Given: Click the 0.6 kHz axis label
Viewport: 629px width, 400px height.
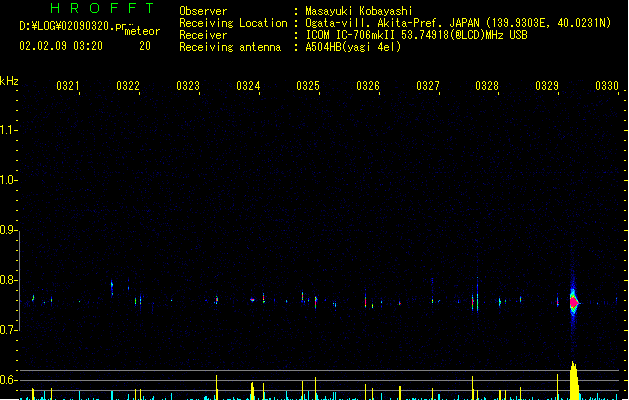Looking at the screenshot, I should pyautogui.click(x=7, y=380).
